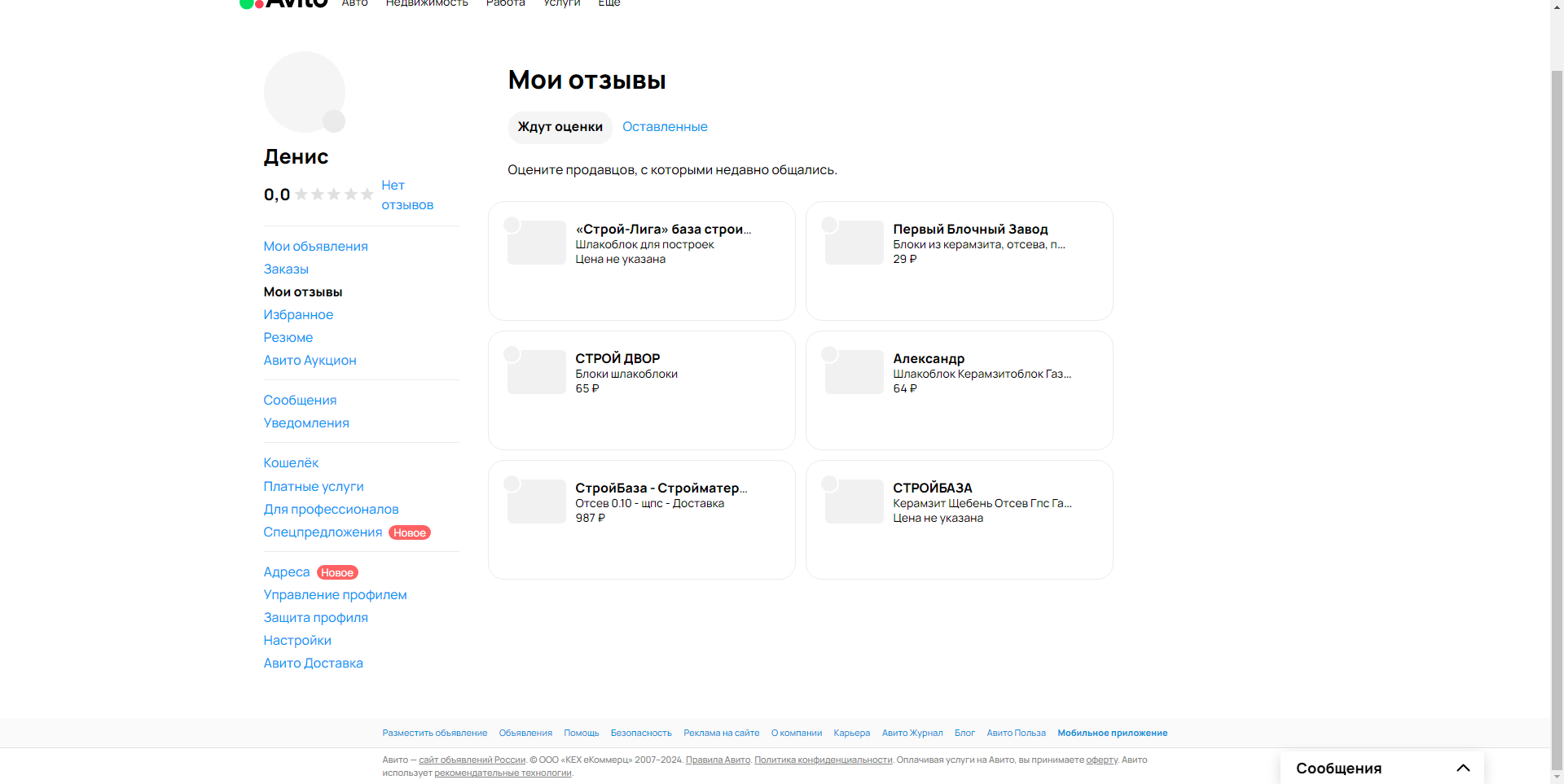Open the Авито Журнал footer link
Viewport: 1564px width, 784px height.
[912, 734]
